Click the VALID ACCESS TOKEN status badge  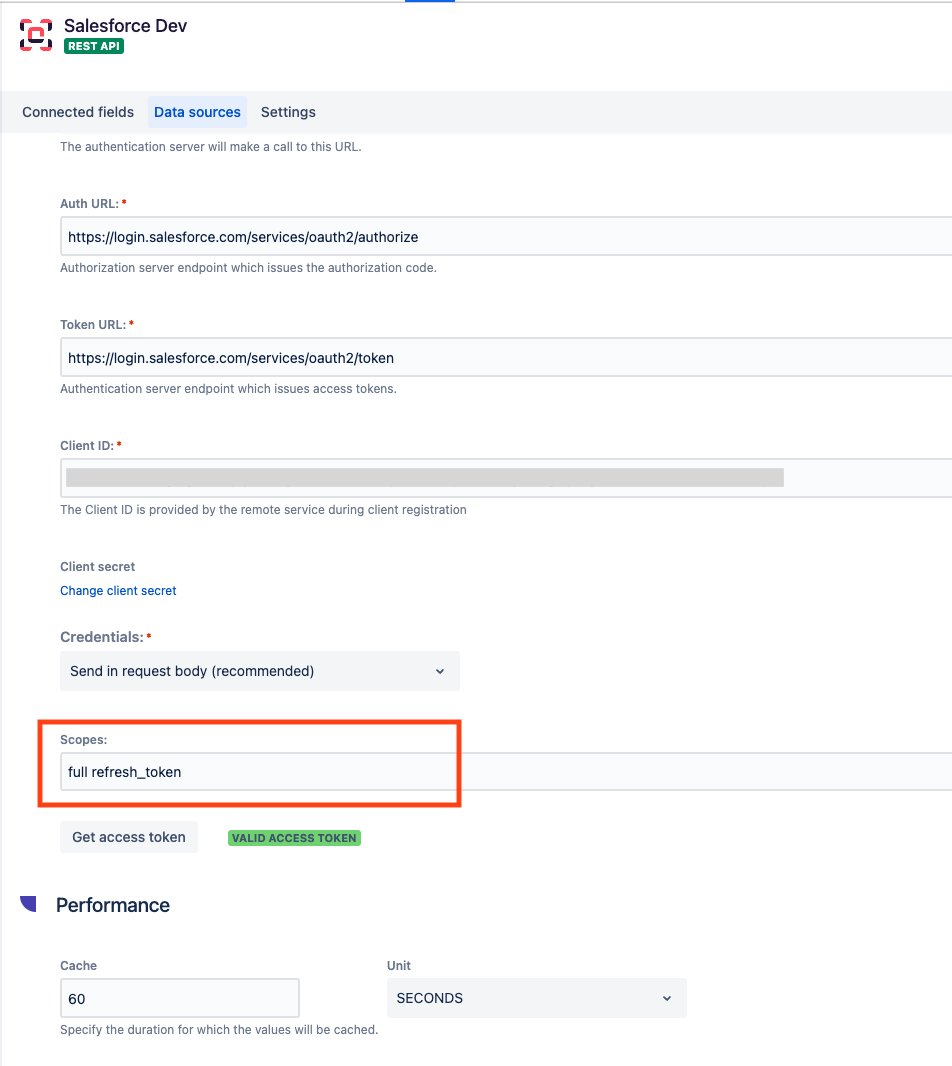[294, 838]
